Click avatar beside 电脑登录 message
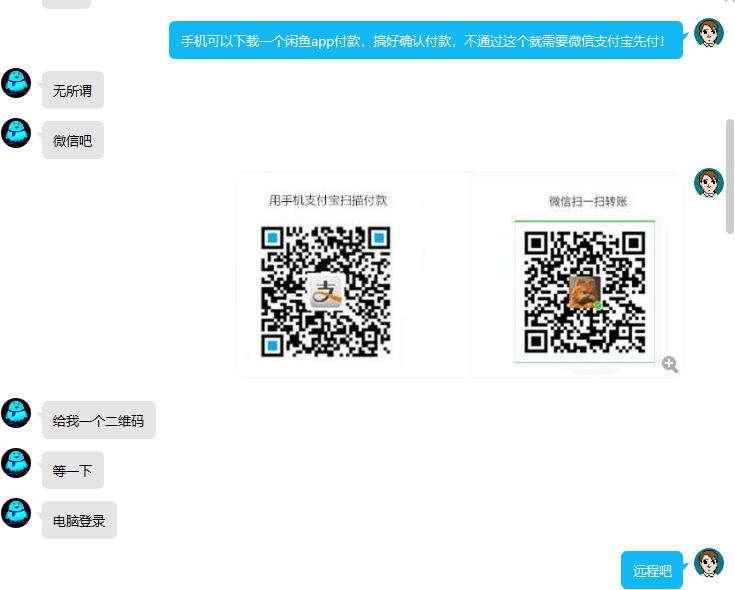This screenshot has width=735, height=590. (x=16, y=513)
